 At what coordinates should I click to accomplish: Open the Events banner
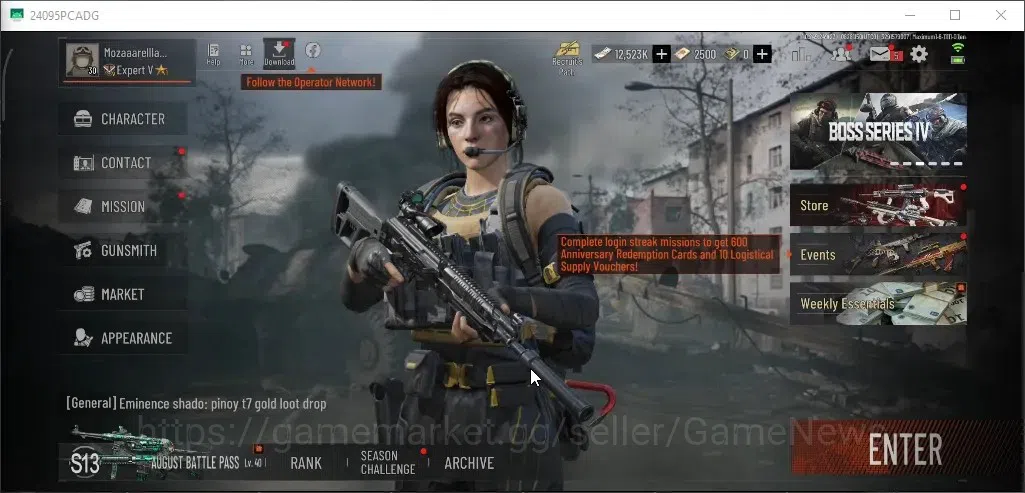pos(878,254)
